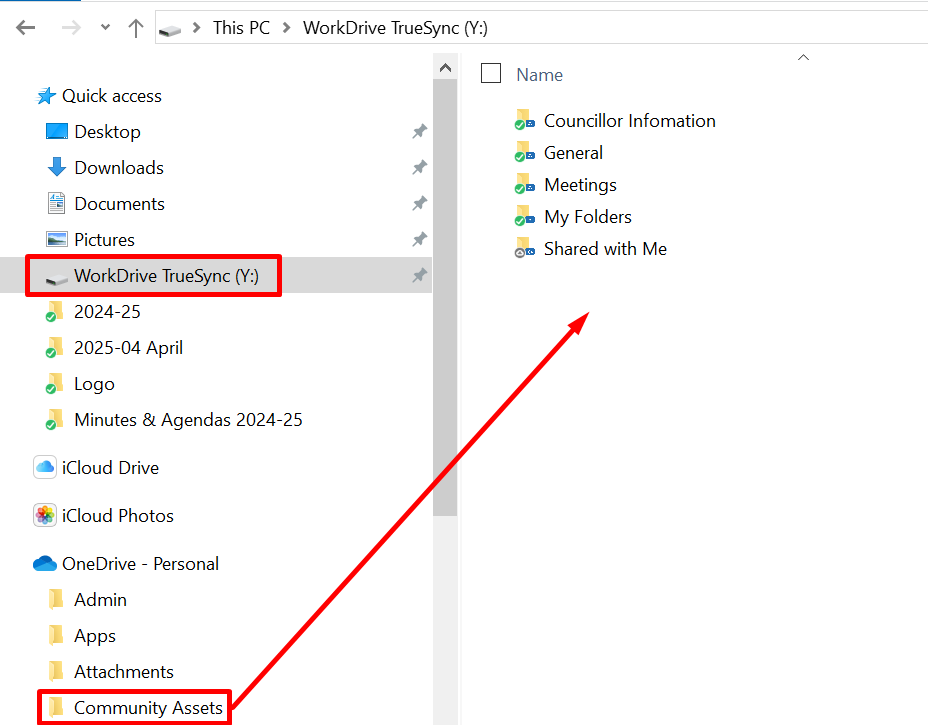
Task: Open Desktop in Quick access
Action: pyautogui.click(x=108, y=131)
